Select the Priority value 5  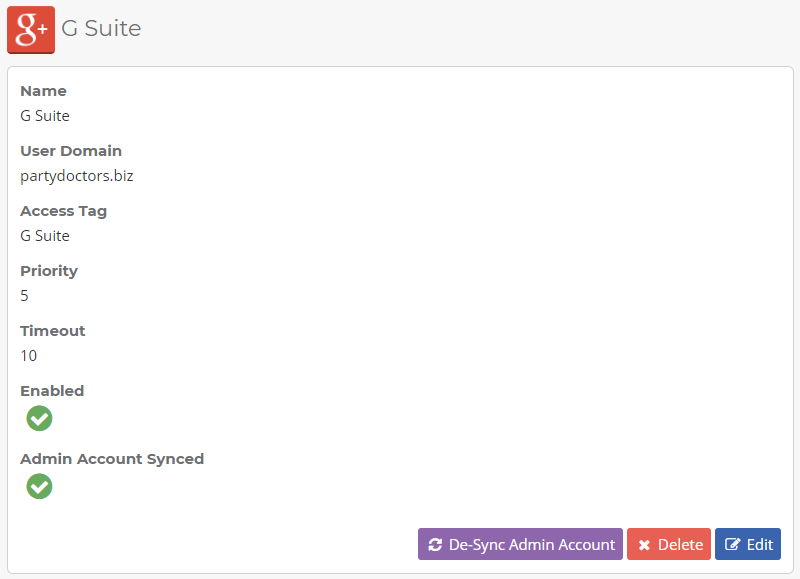pyautogui.click(x=25, y=296)
